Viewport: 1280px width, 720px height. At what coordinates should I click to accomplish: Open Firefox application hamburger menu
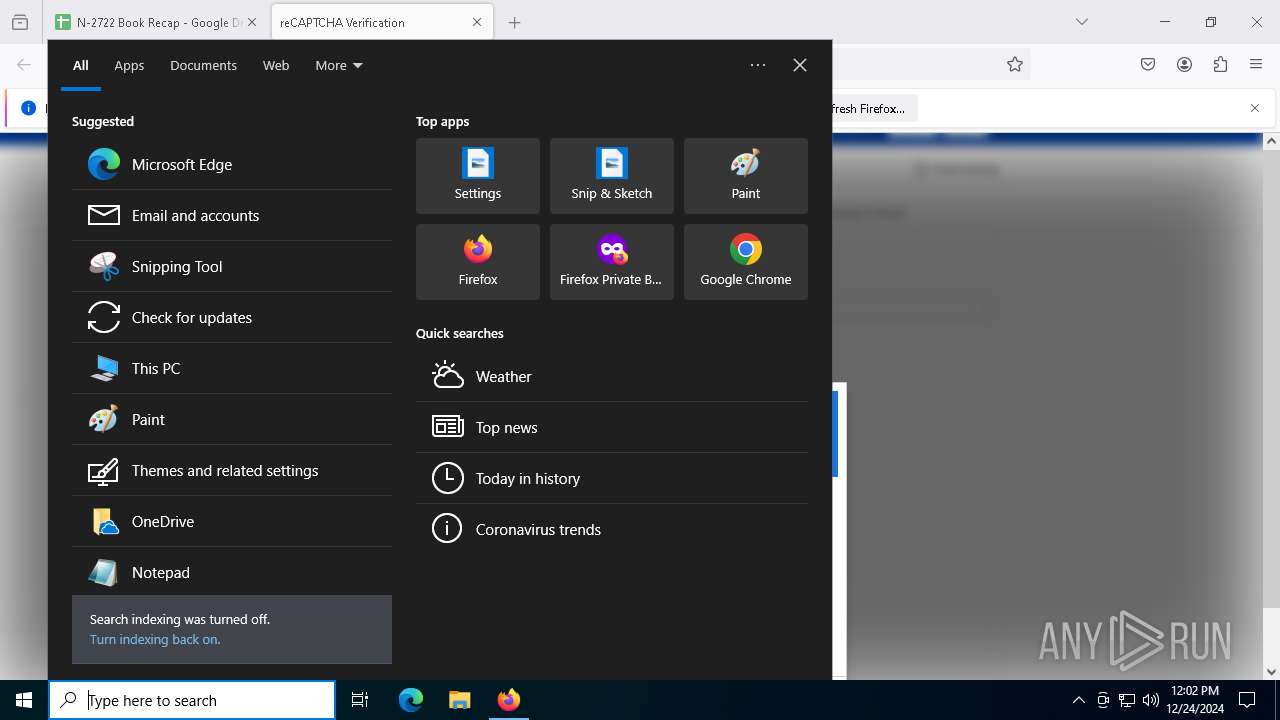click(1256, 64)
